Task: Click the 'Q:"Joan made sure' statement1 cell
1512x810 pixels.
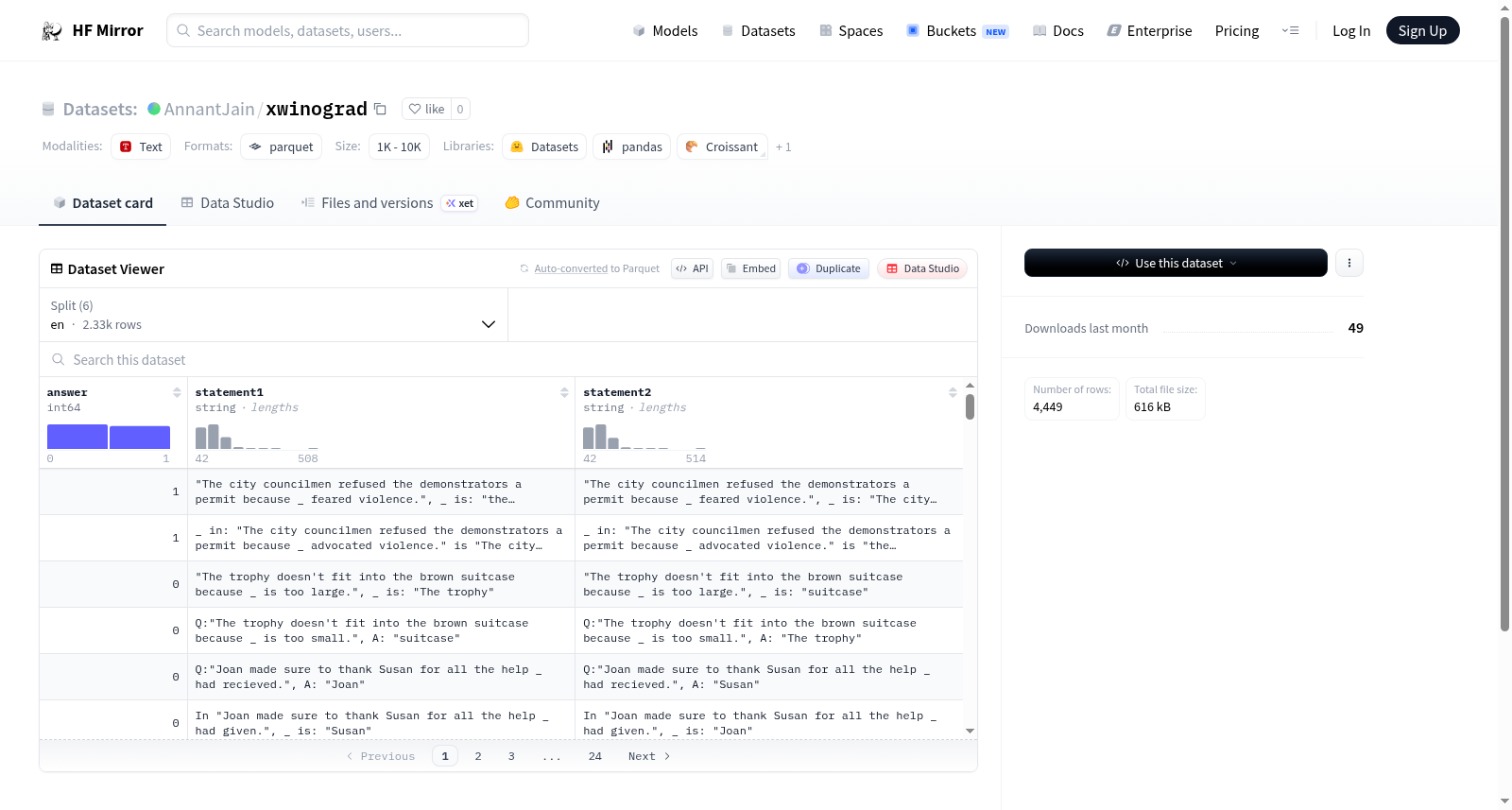Action: click(381, 677)
